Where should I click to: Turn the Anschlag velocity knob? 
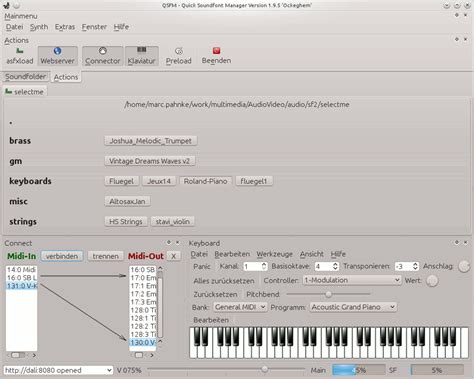[464, 266]
